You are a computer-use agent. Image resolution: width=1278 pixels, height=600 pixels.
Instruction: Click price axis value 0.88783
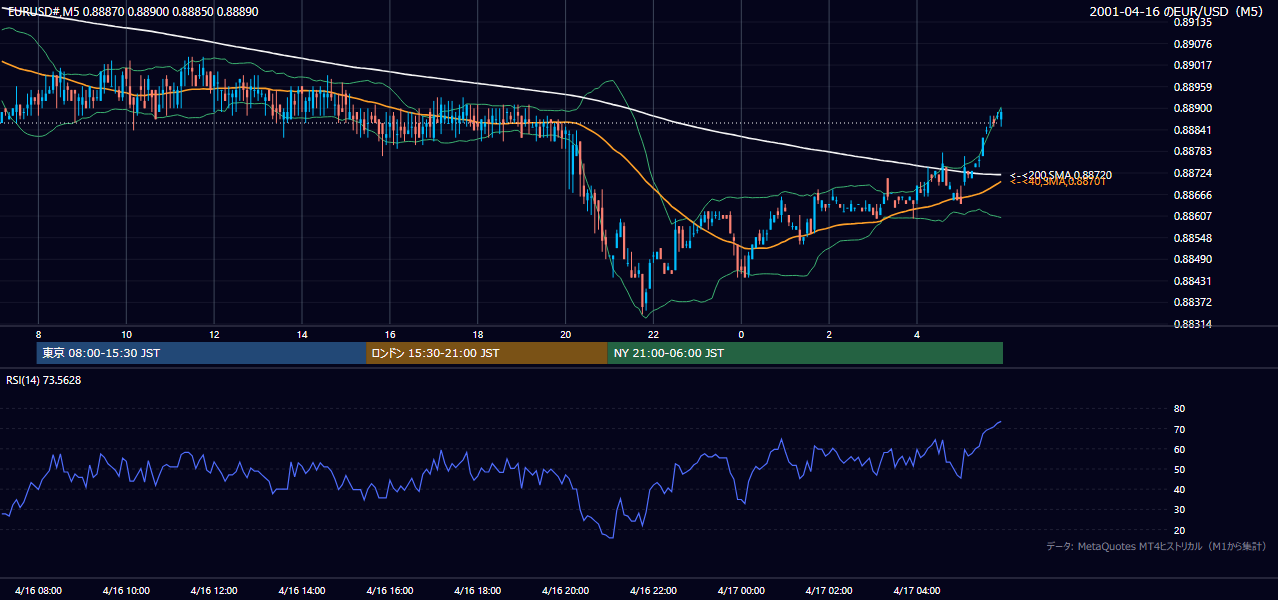coord(1193,151)
